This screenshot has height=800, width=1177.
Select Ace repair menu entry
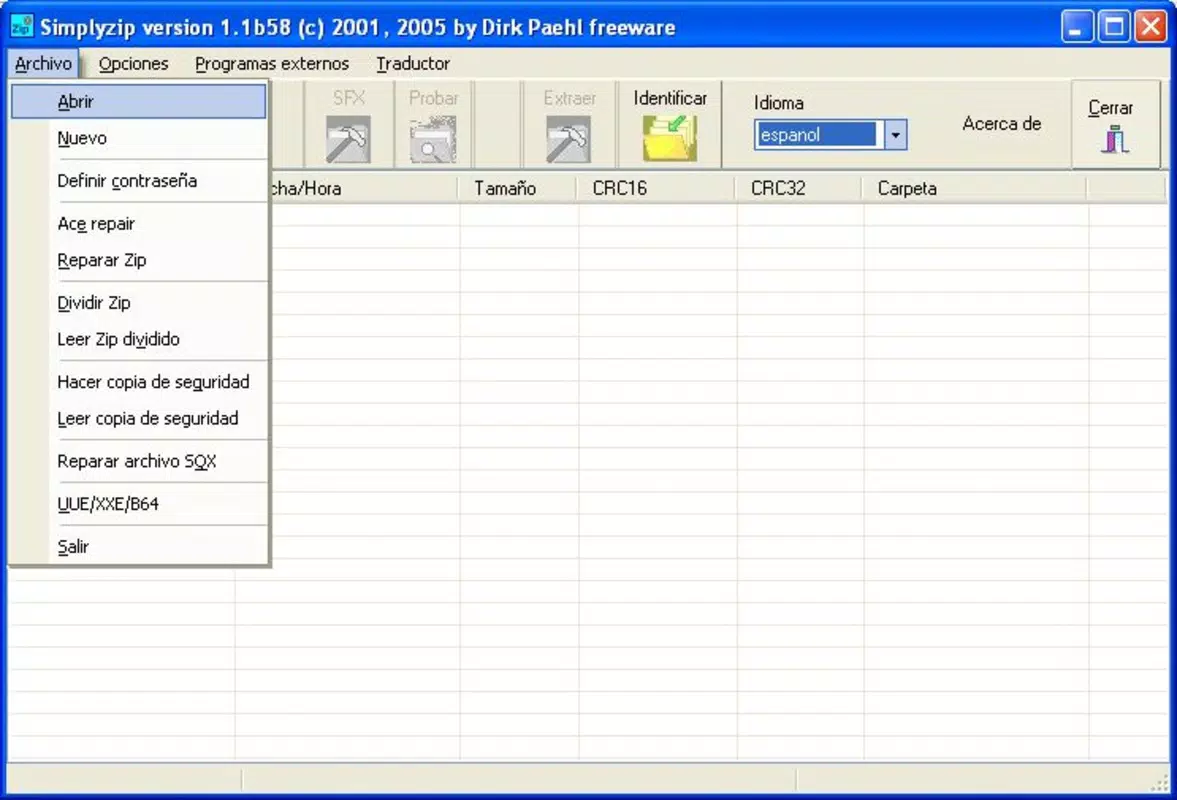pyautogui.click(x=139, y=224)
